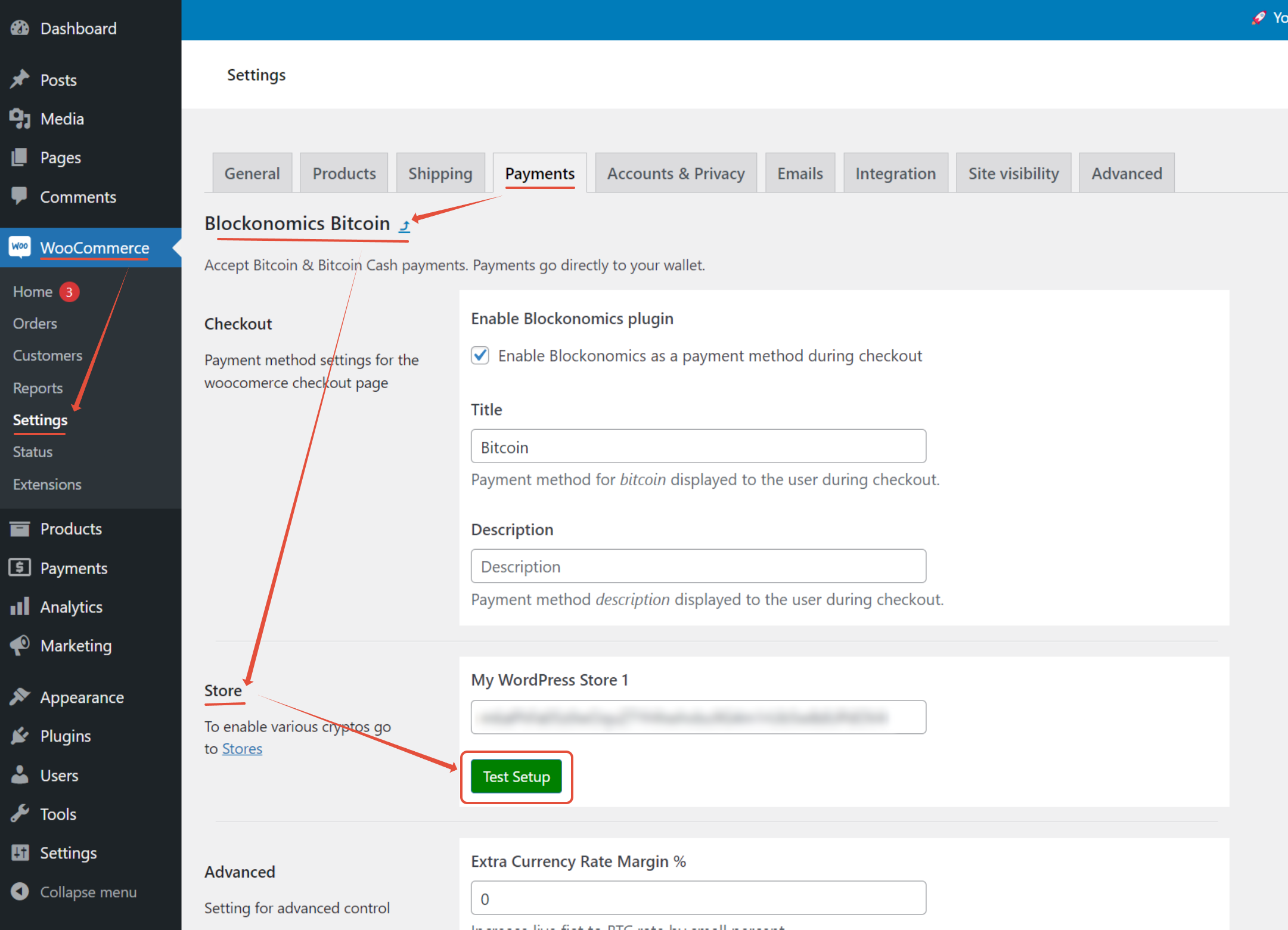Click the Marketing megaphone icon
This screenshot has height=930, width=1288.
(20, 645)
